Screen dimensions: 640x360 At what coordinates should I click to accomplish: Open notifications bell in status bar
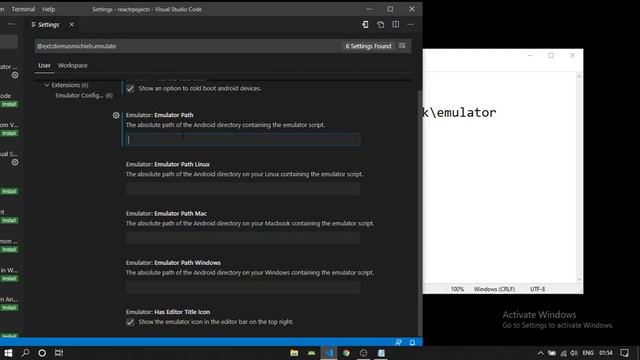click(x=412, y=342)
